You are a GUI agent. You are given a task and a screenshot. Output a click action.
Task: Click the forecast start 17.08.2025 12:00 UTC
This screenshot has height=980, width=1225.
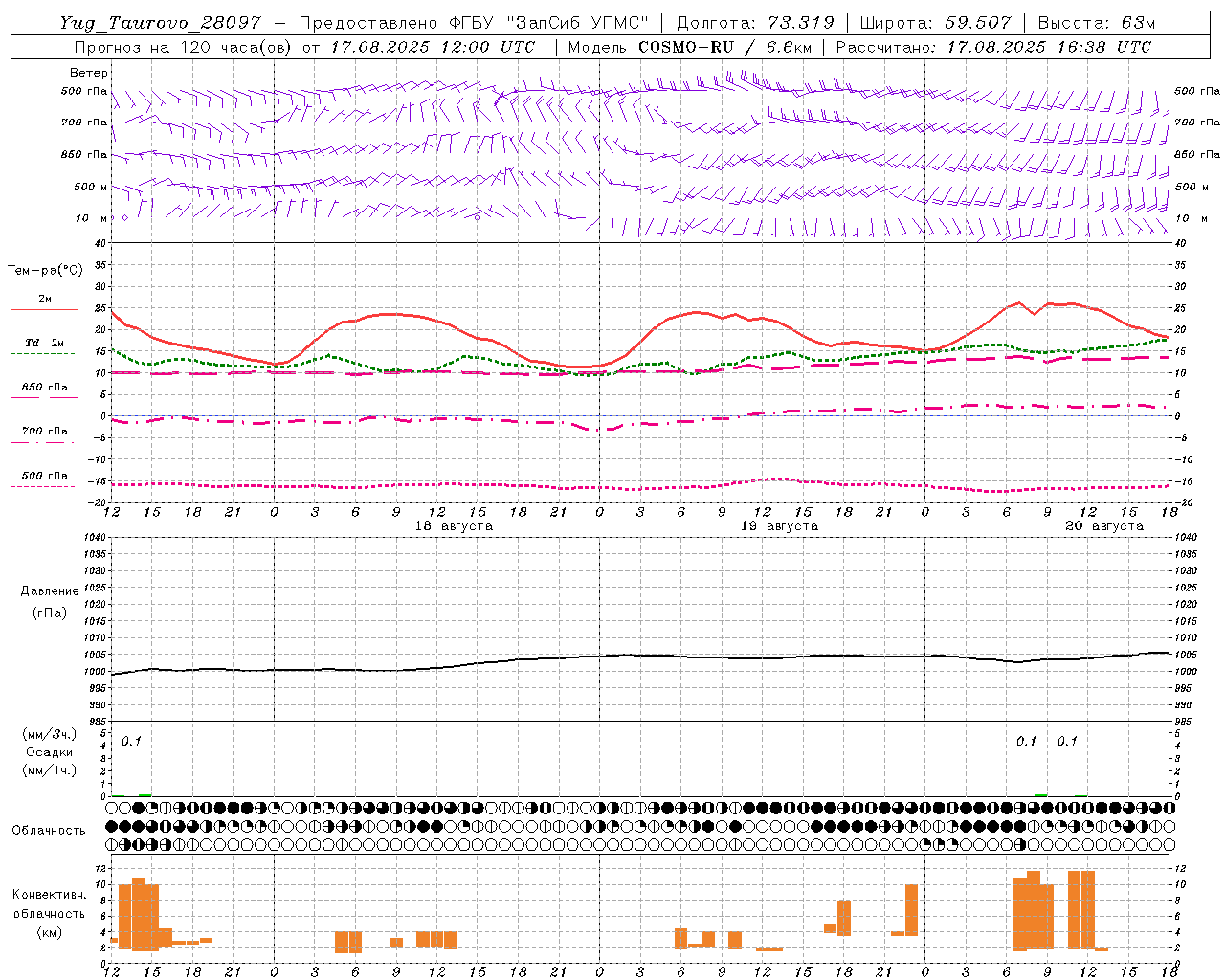click(x=433, y=47)
